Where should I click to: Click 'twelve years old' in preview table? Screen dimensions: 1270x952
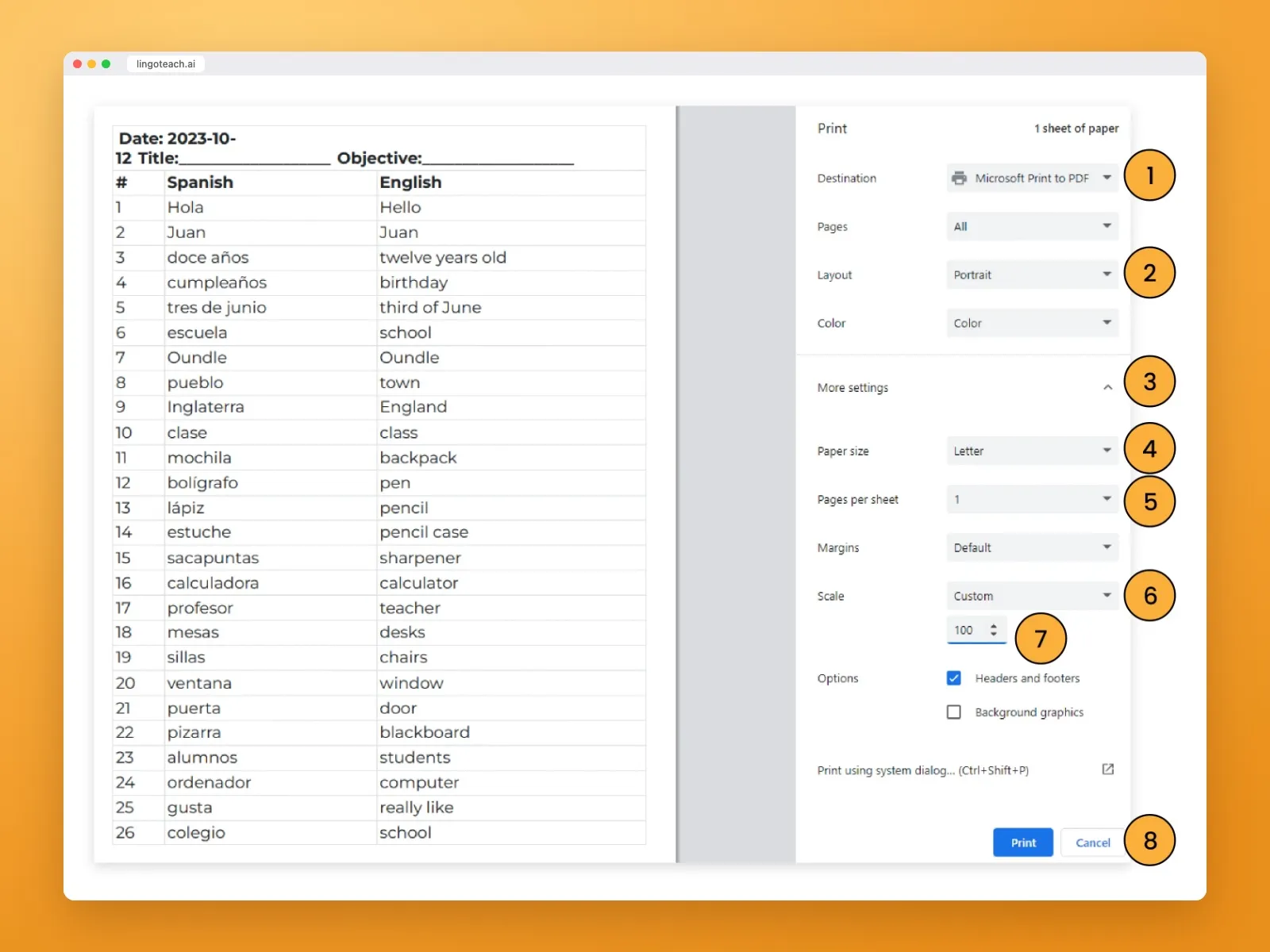pos(443,258)
